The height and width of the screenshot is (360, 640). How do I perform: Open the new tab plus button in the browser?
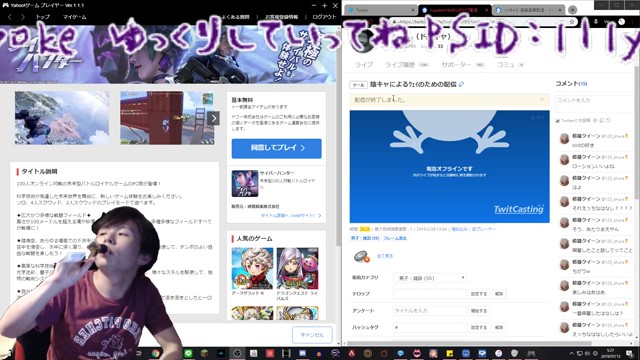pyautogui.click(x=573, y=10)
